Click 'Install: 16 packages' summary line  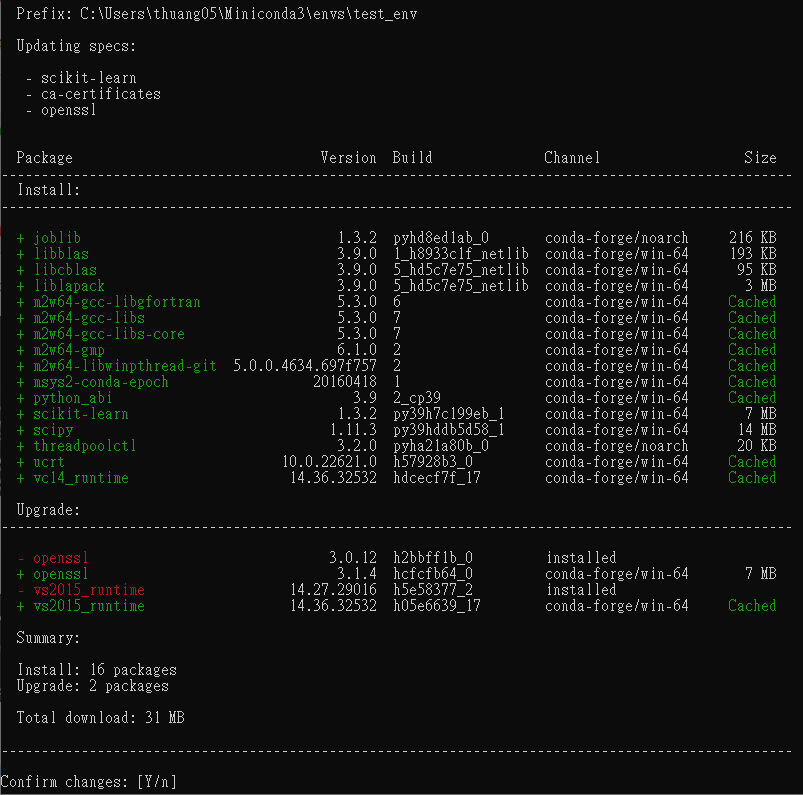tap(97, 670)
